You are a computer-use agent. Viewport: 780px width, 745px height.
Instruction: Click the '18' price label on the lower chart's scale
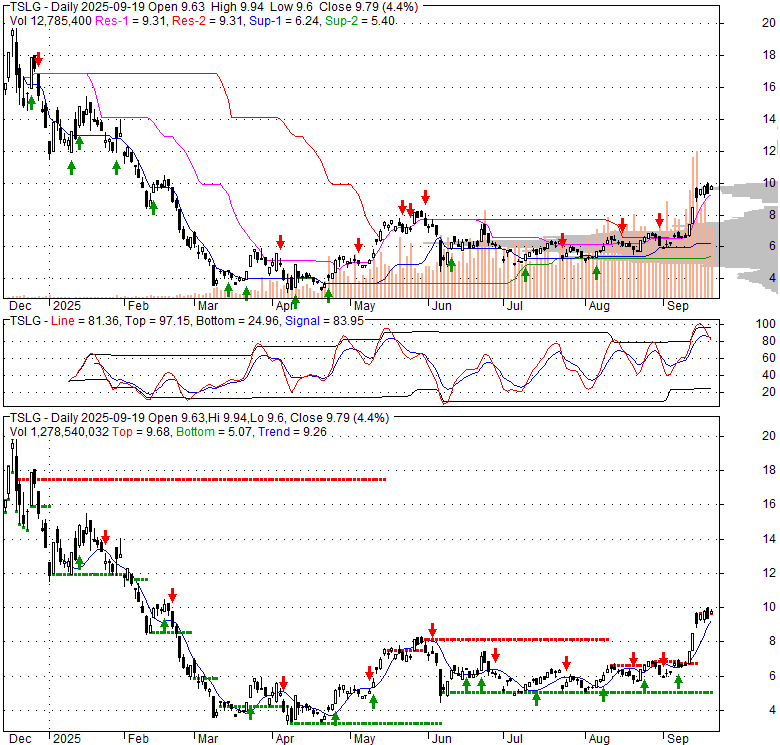pos(769,470)
